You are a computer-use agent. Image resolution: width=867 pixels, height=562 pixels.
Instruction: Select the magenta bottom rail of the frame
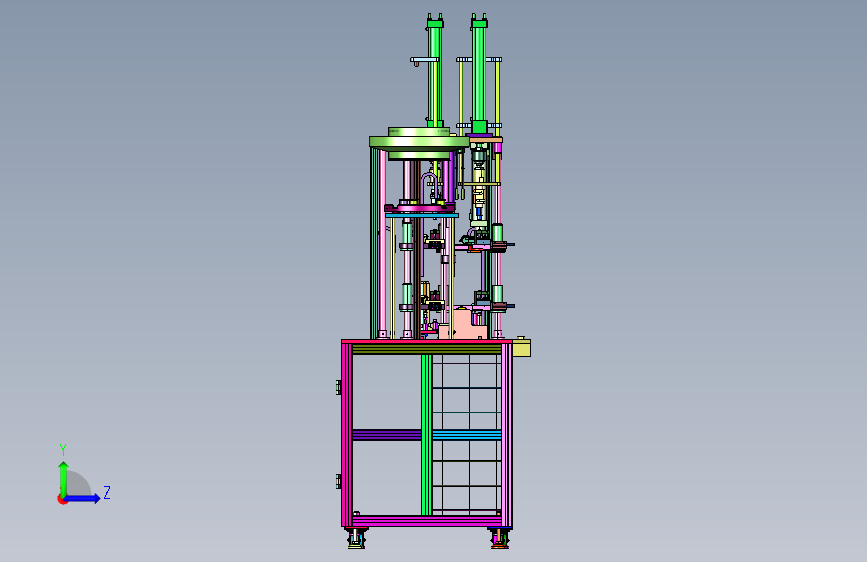(x=426, y=521)
